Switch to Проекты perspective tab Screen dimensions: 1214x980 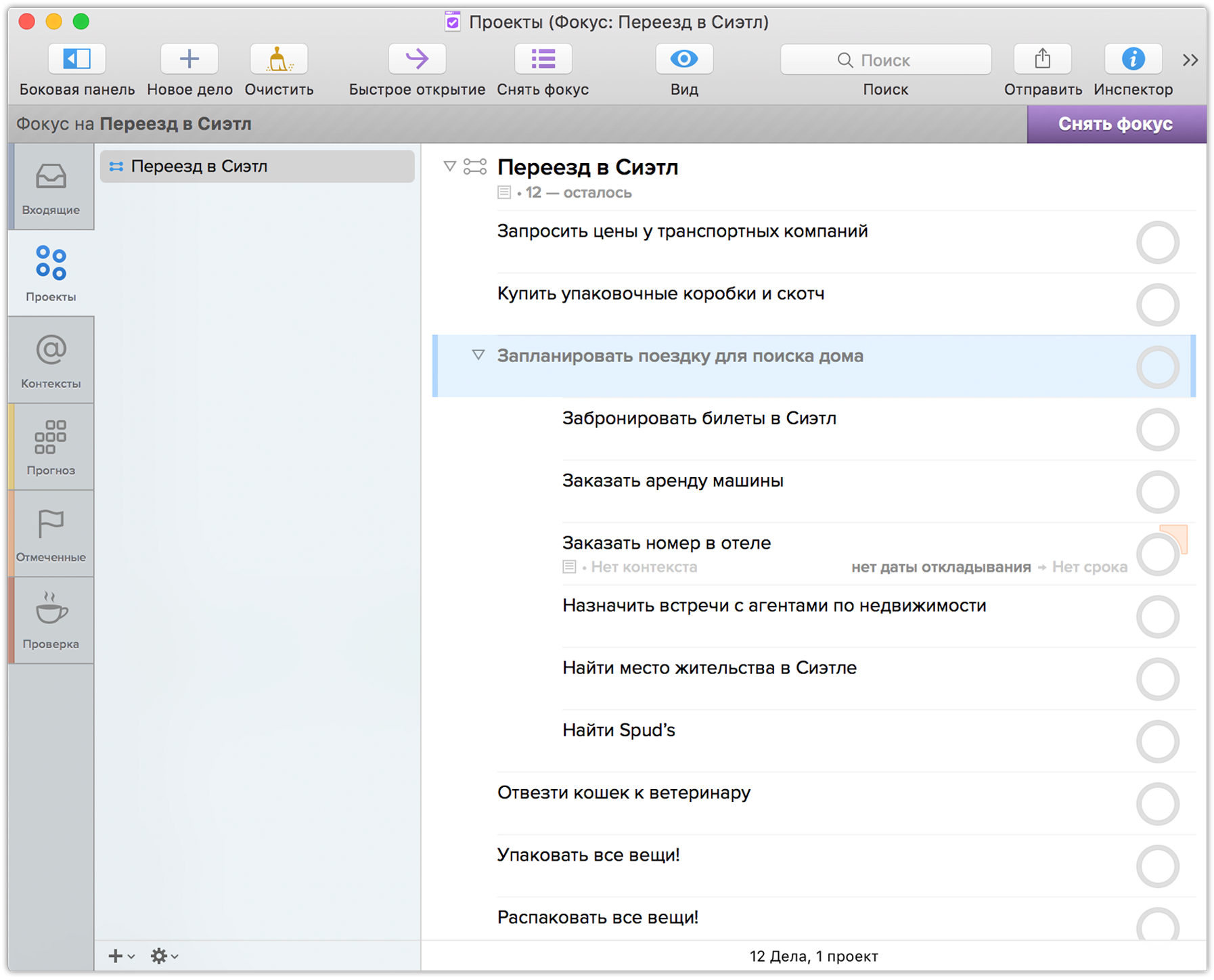pos(51,273)
